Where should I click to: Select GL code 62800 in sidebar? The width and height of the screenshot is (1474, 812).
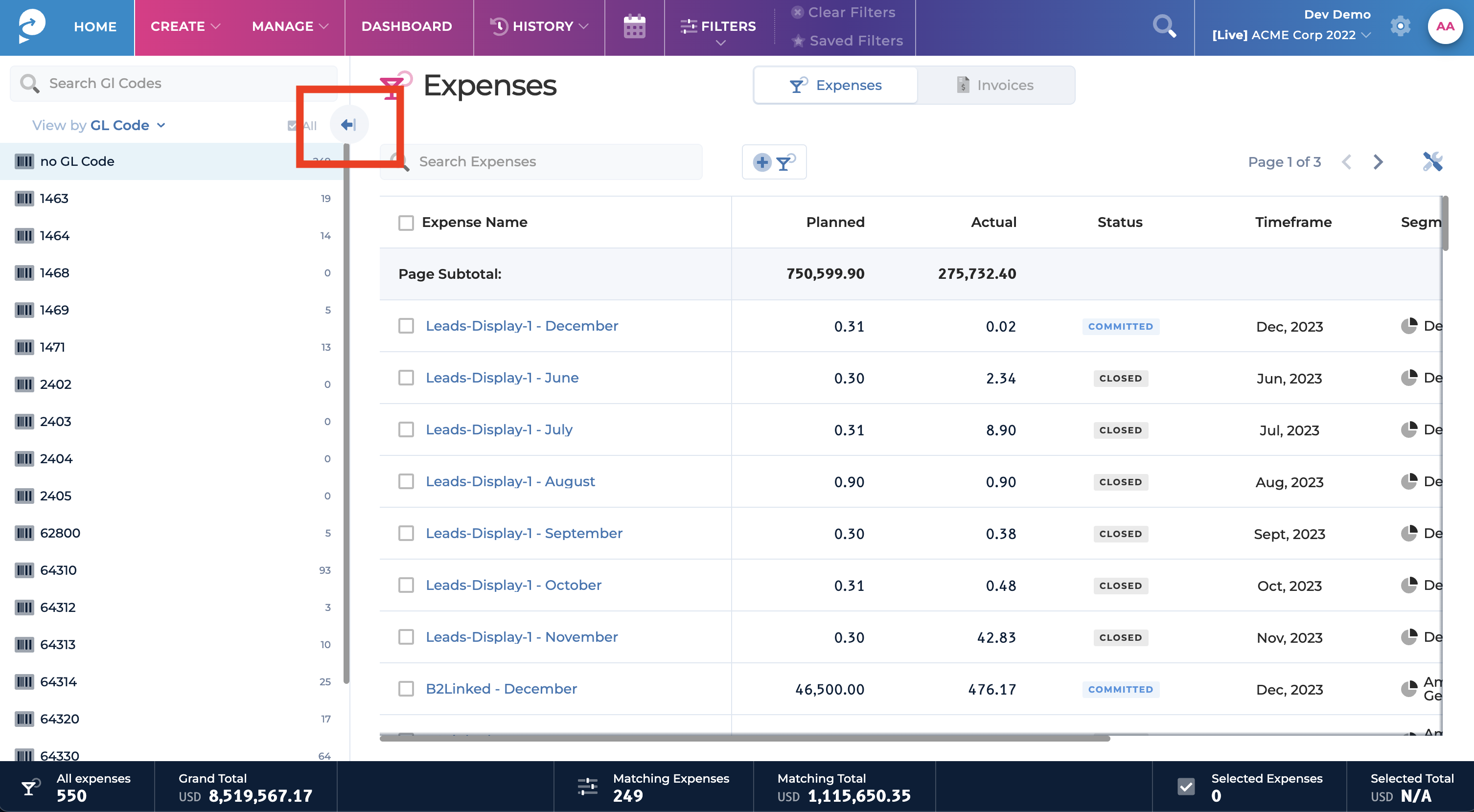[172, 533]
